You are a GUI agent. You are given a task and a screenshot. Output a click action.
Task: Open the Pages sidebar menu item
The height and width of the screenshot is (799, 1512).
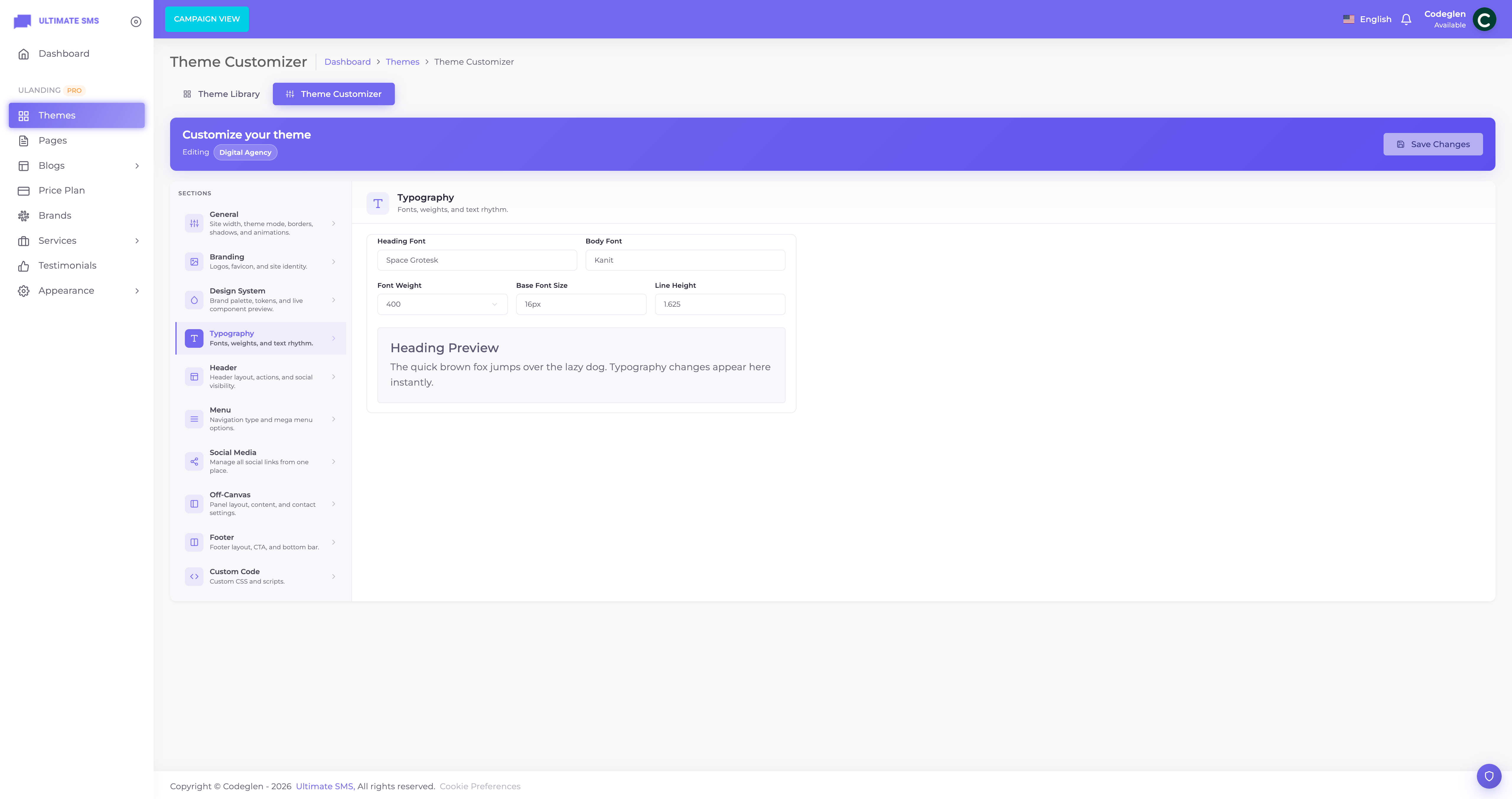pos(77,140)
